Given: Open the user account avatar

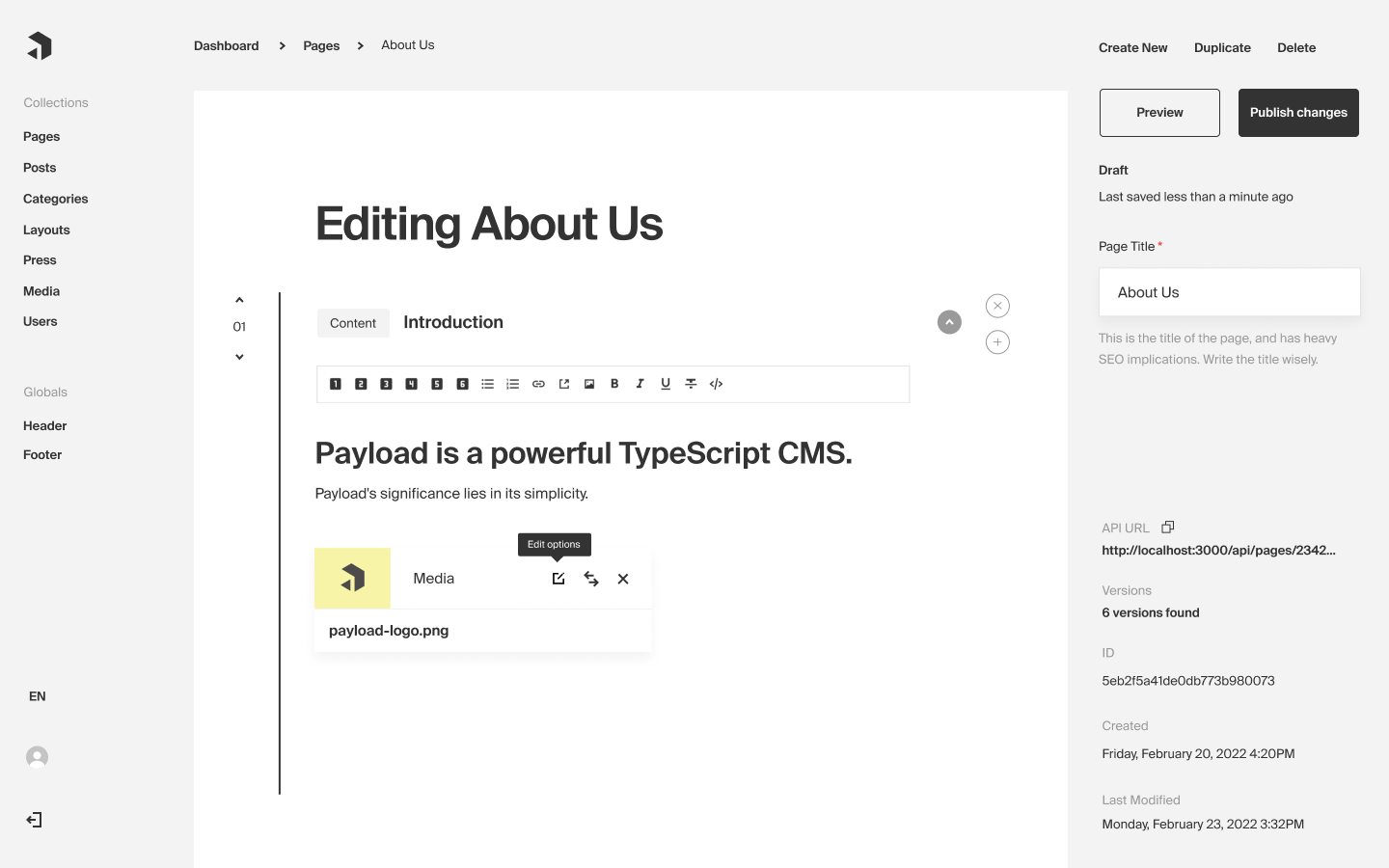Looking at the screenshot, I should pyautogui.click(x=37, y=757).
